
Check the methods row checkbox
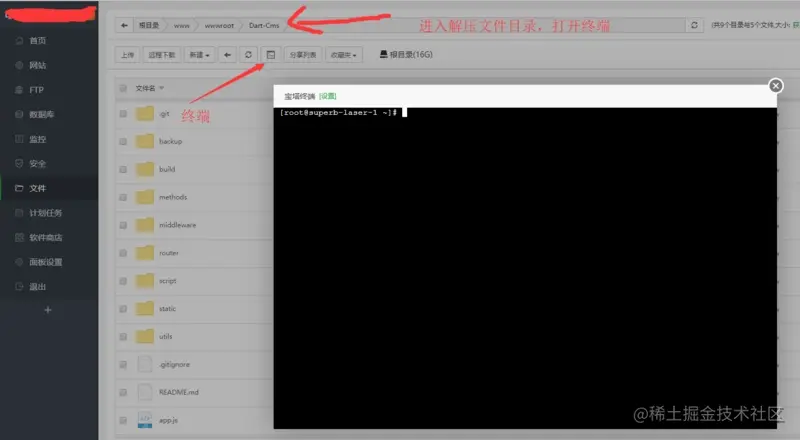123,197
